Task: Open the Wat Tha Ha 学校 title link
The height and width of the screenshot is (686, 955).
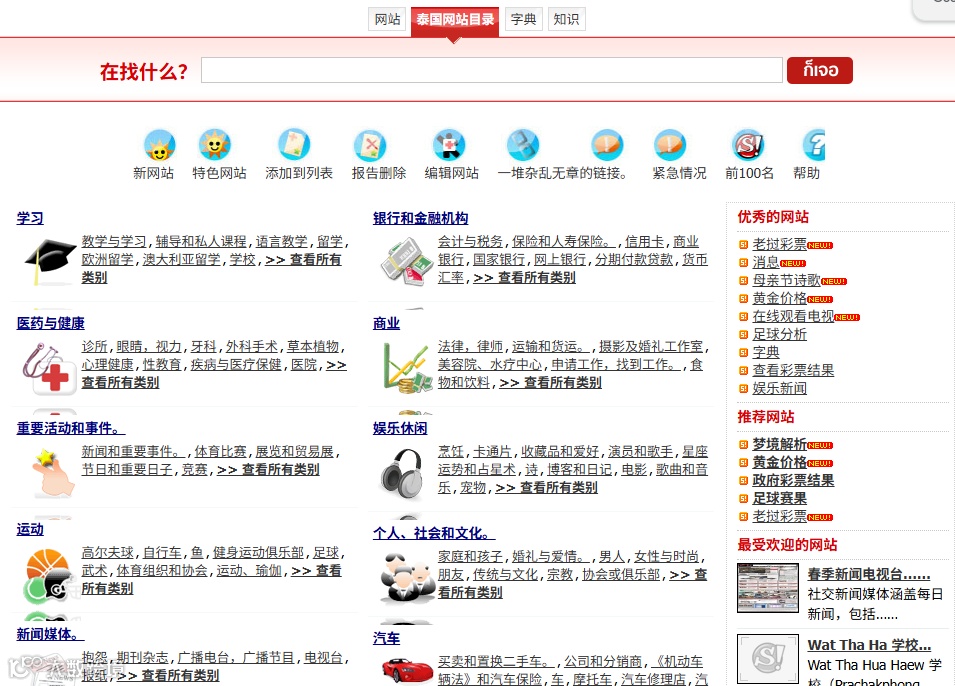Action: pyautogui.click(x=869, y=645)
